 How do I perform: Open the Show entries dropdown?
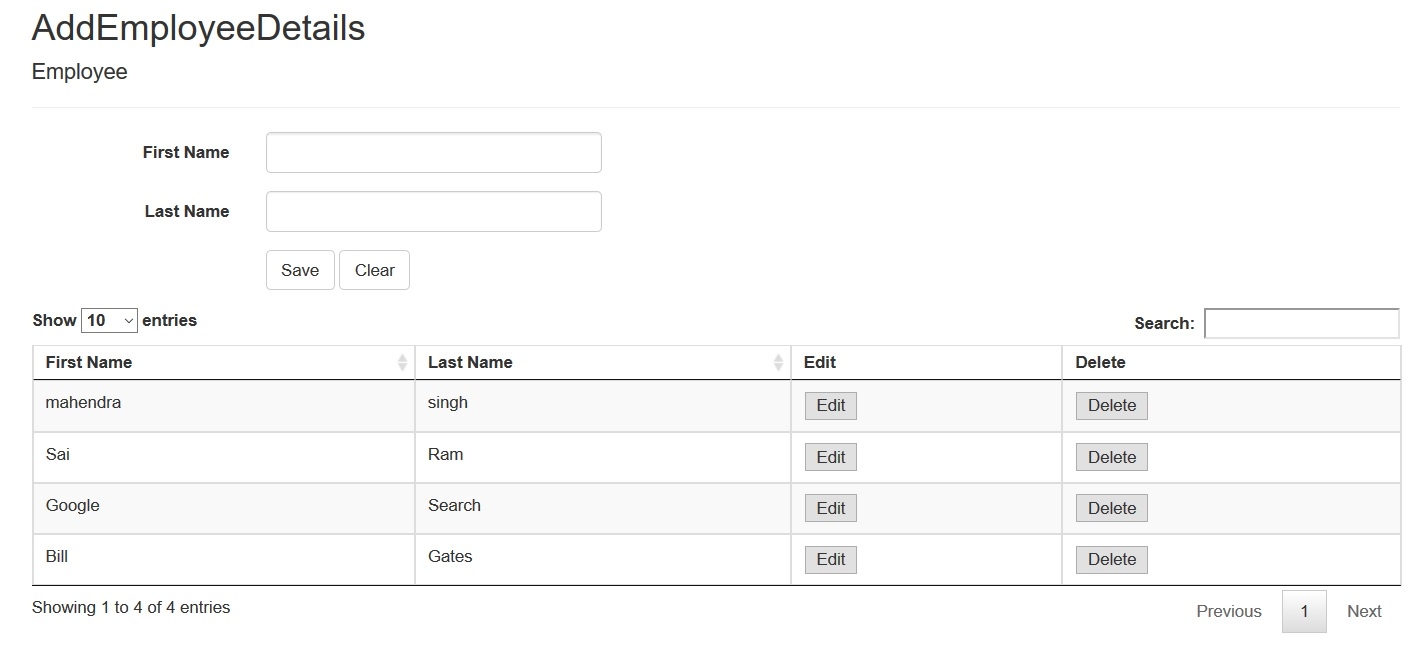tap(109, 320)
